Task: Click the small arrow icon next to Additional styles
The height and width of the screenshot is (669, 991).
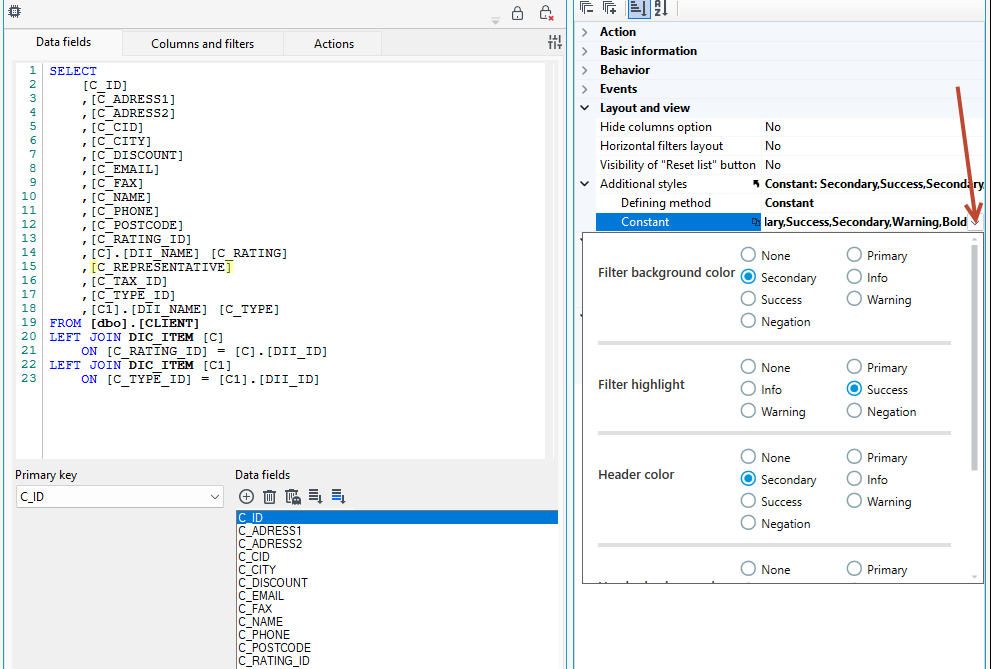Action: click(x=755, y=184)
